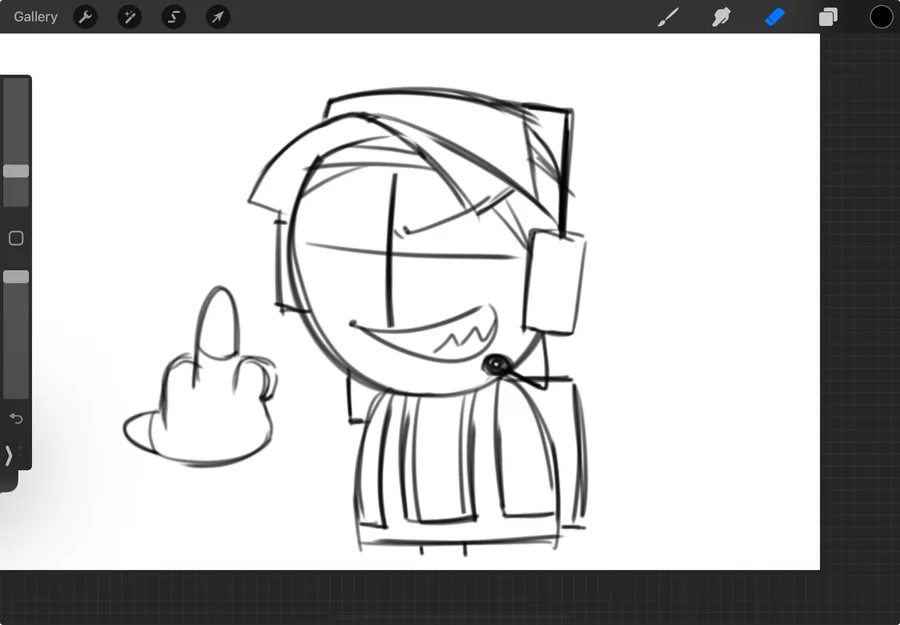The image size is (900, 625).
Task: Select the Paint brush tool
Action: pos(668,17)
